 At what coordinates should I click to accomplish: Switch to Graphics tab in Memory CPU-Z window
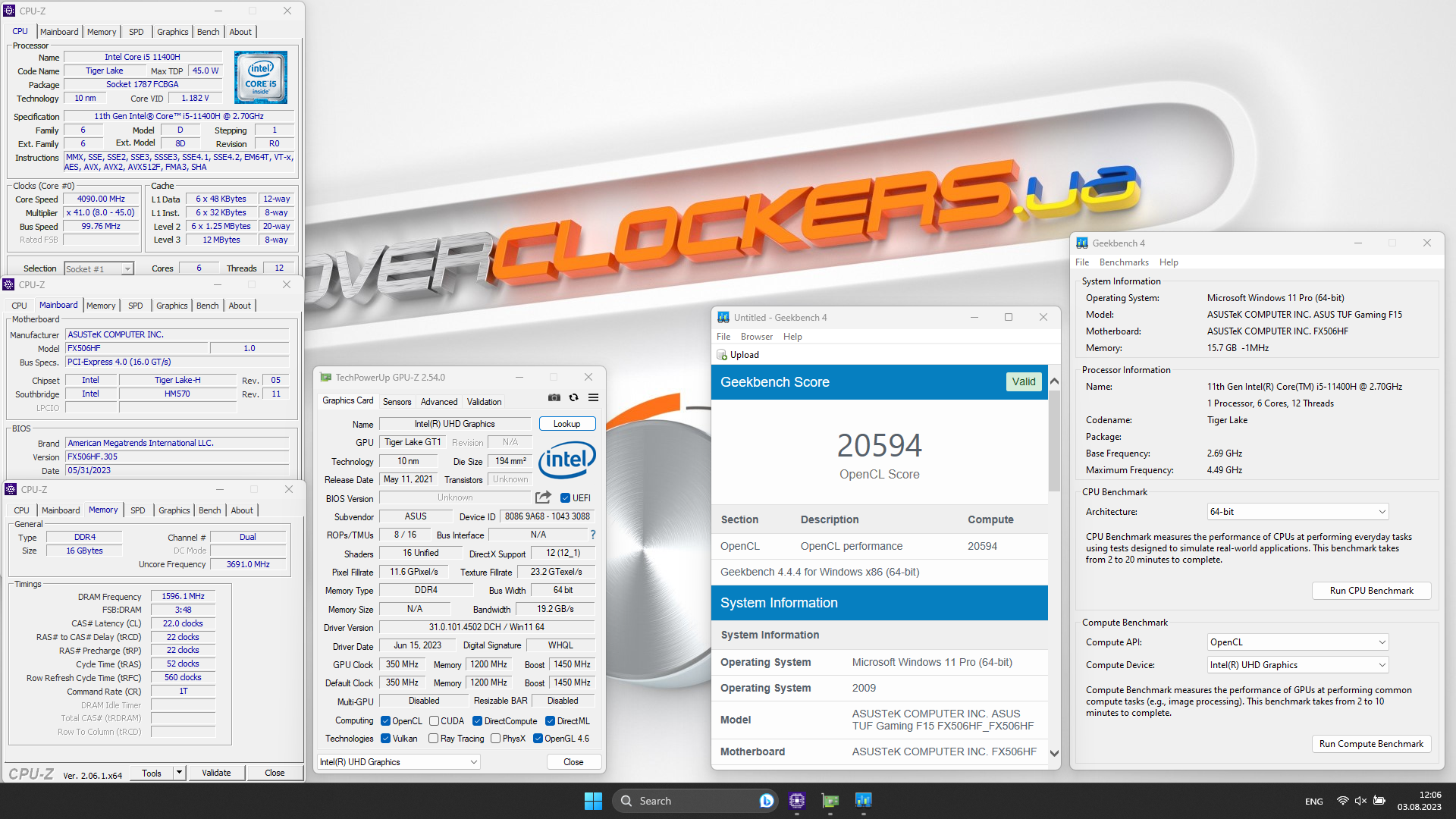click(174, 510)
